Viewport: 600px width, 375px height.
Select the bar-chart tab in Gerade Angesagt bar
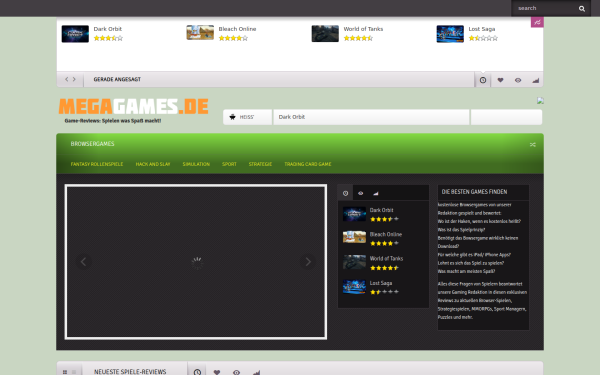(x=535, y=80)
